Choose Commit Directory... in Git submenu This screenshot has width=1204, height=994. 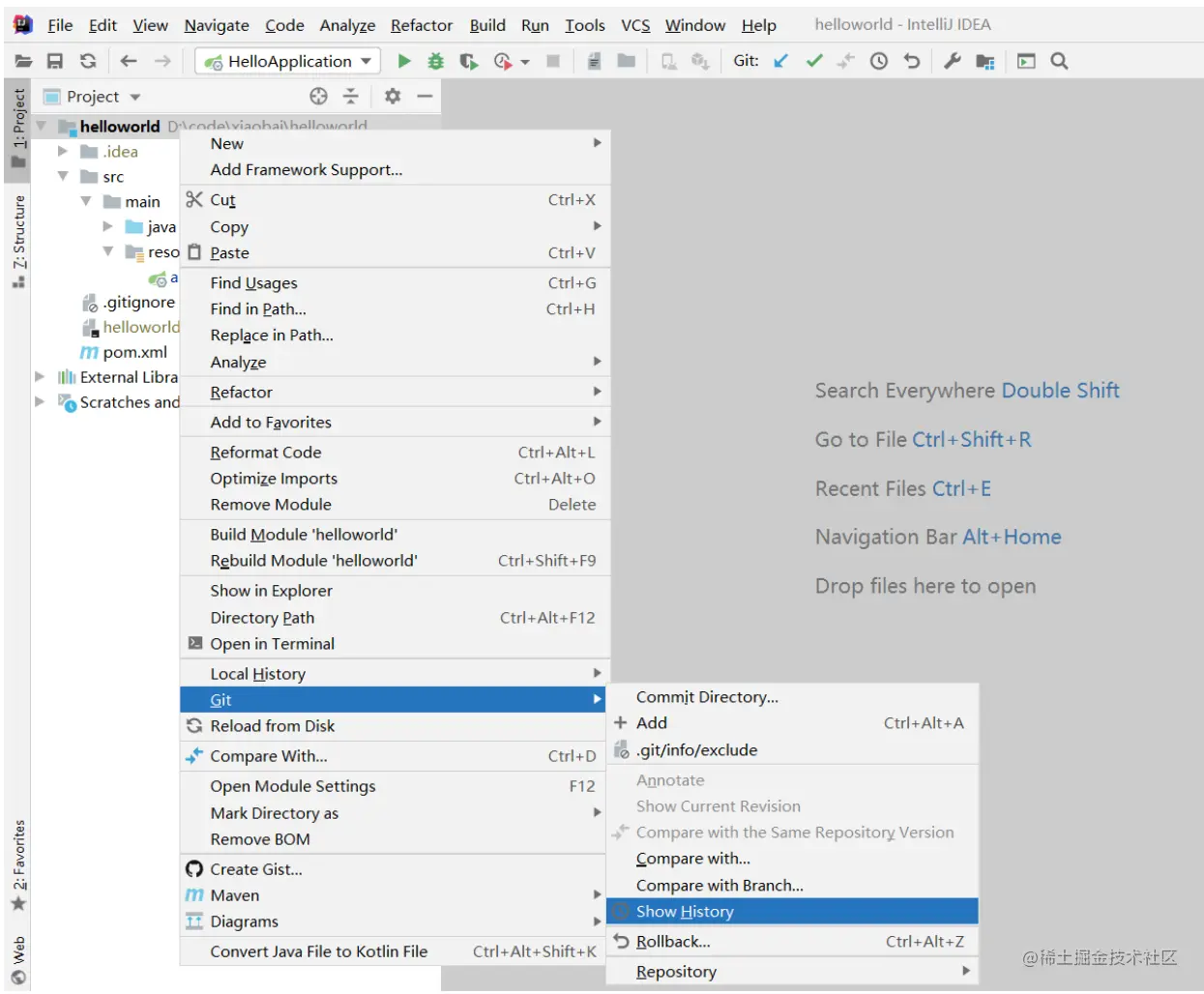[792, 696]
